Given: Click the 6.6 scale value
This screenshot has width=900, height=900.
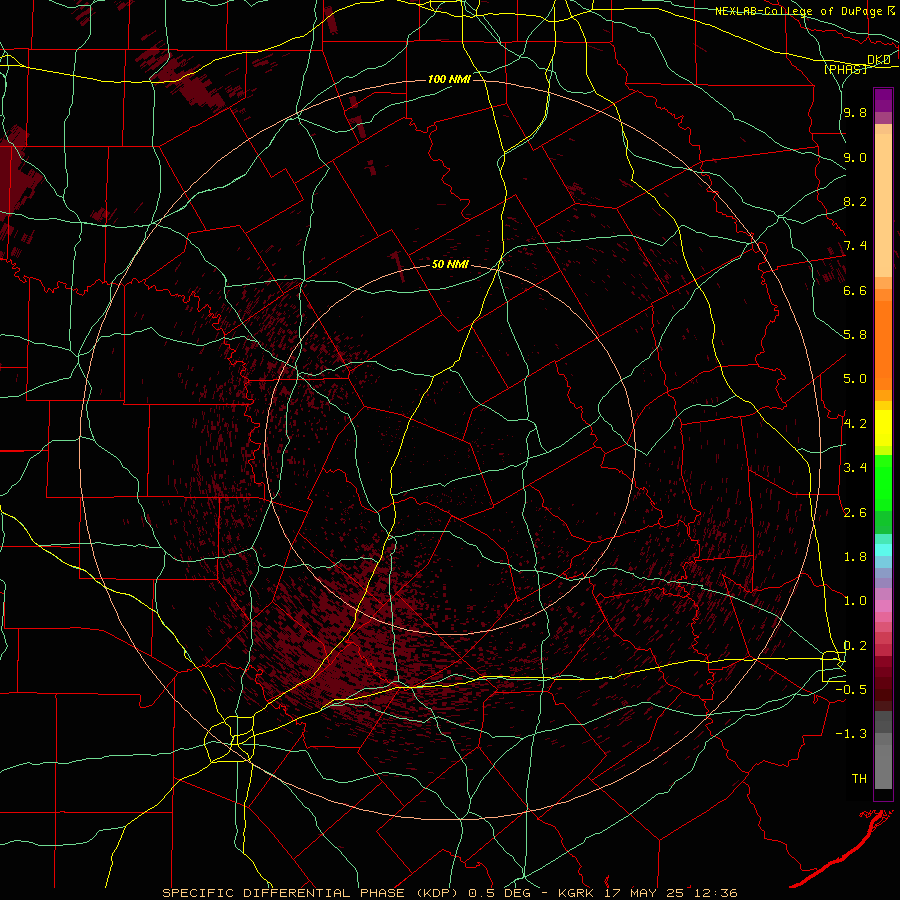Looking at the screenshot, I should coord(855,290).
